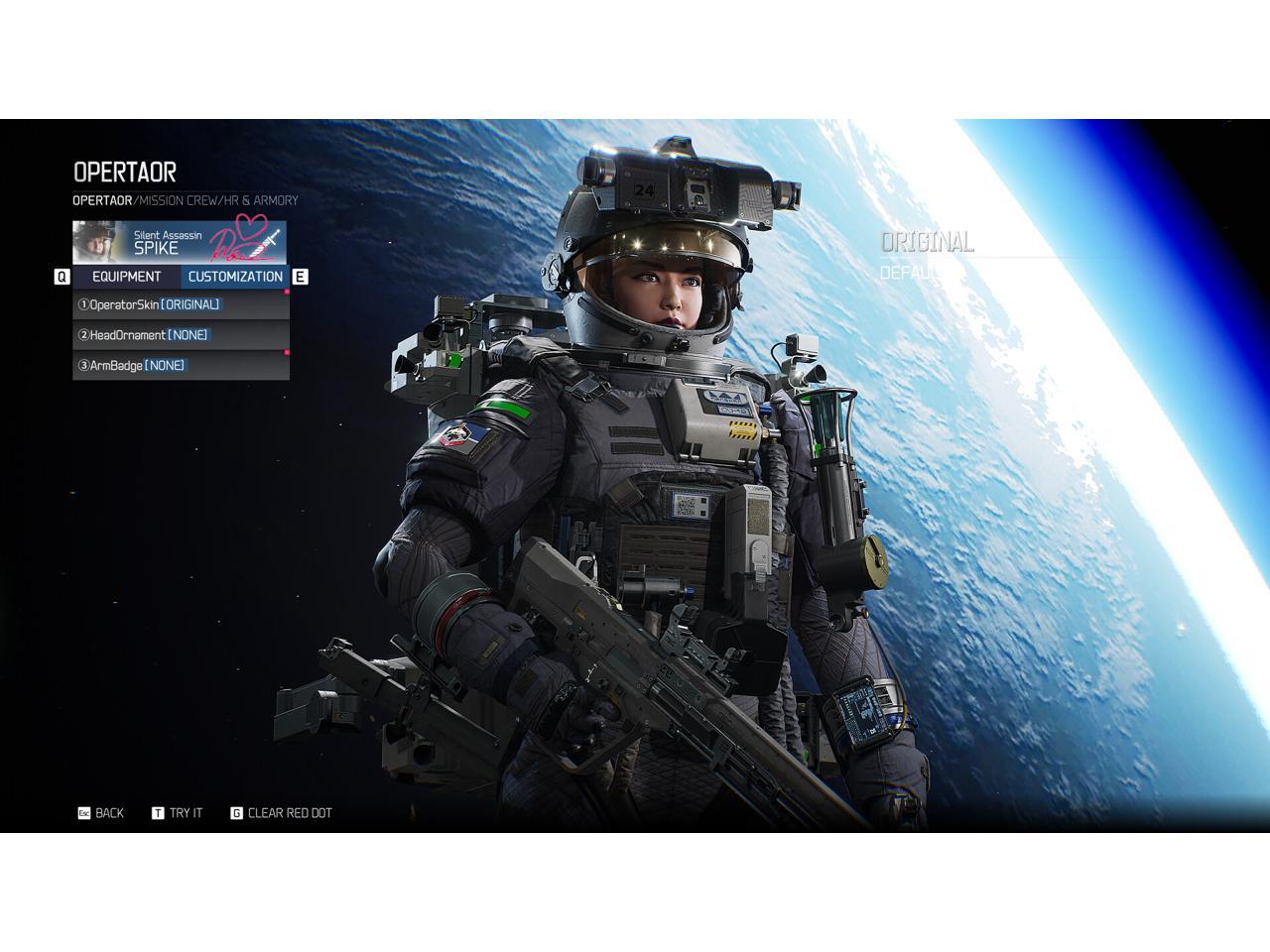The image size is (1270, 952).
Task: Click the Clear Red Dot label
Action: point(290,813)
